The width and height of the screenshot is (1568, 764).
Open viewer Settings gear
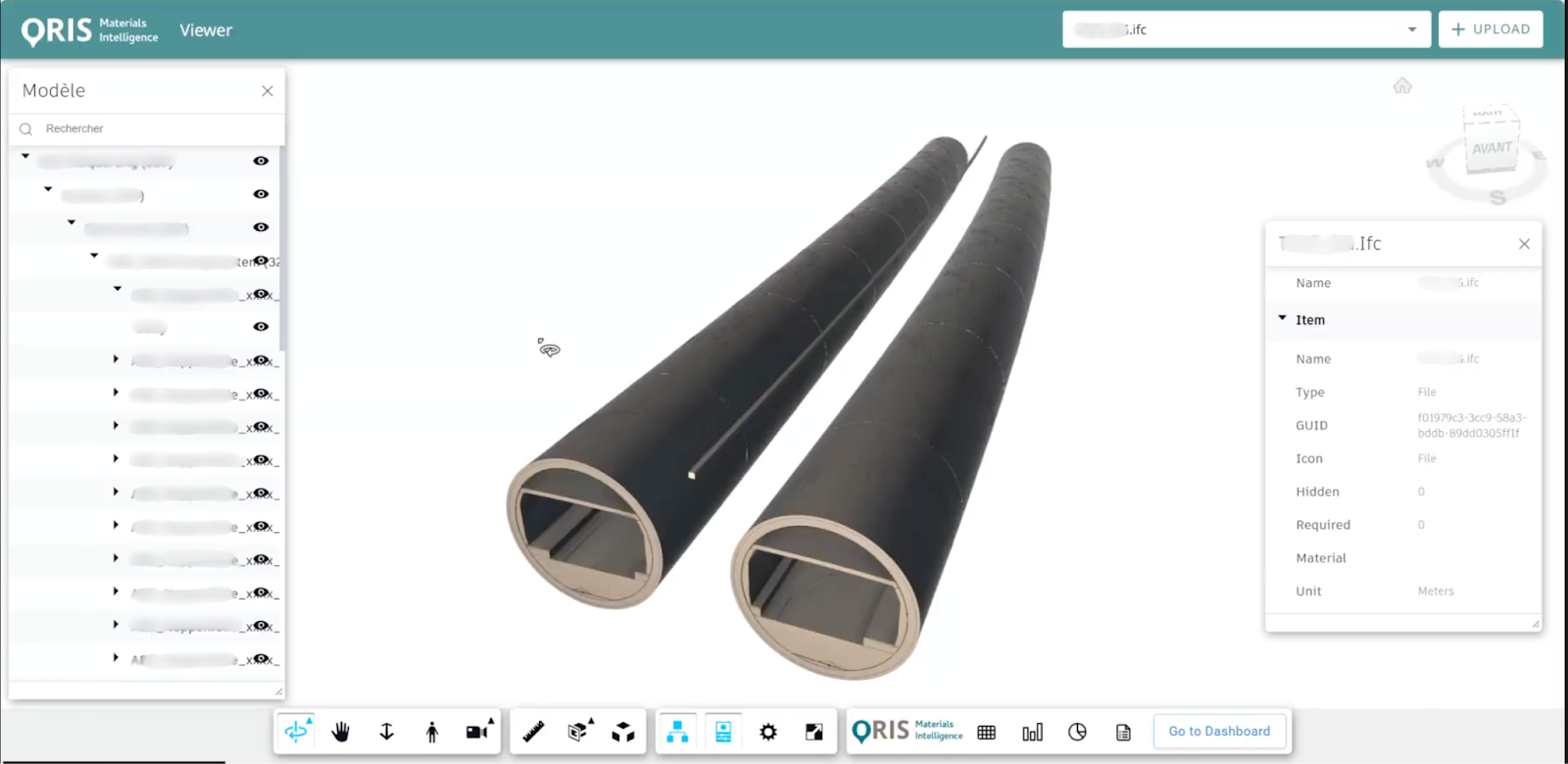click(x=768, y=732)
